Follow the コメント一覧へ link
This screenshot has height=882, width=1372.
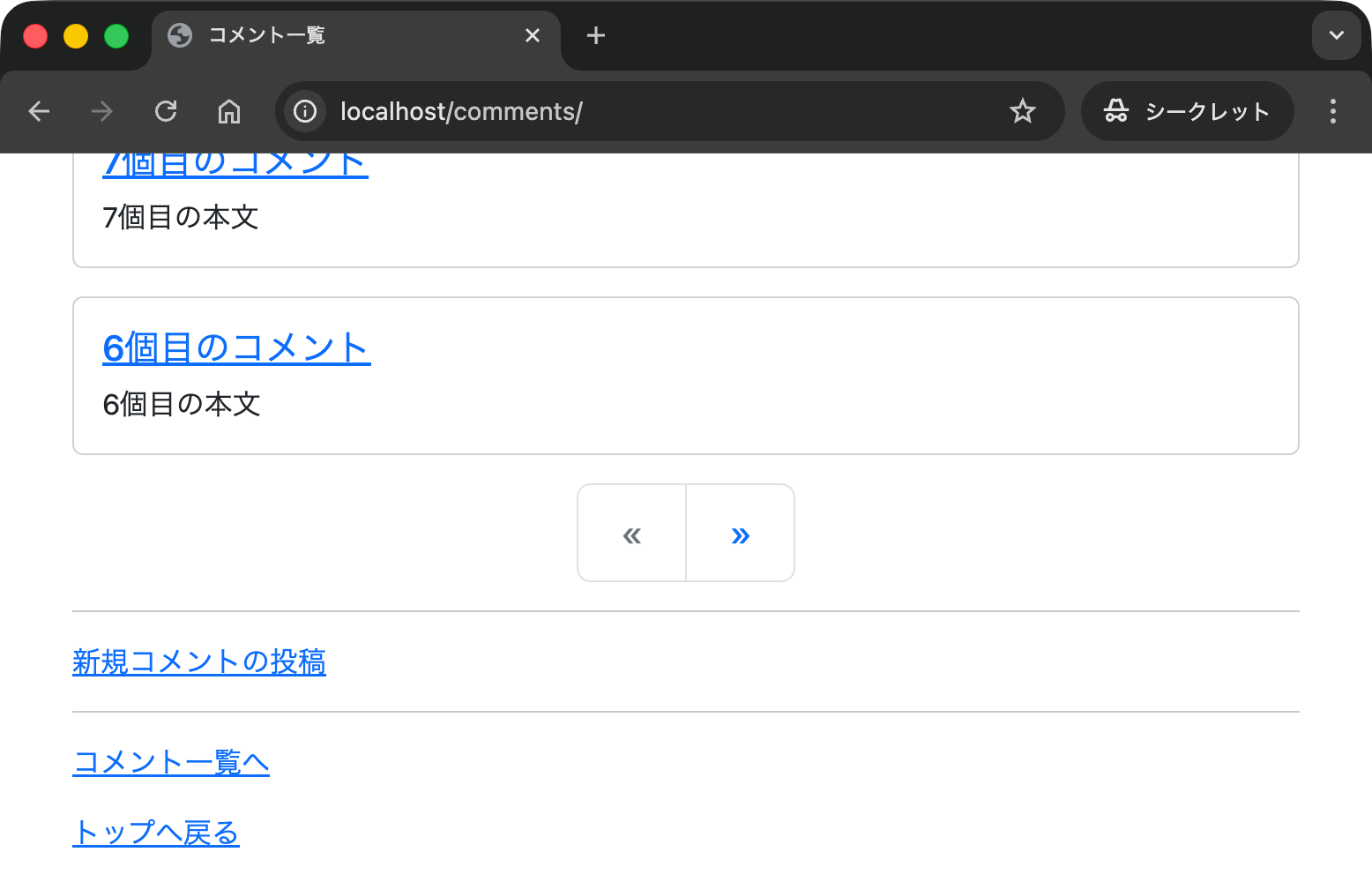(171, 762)
